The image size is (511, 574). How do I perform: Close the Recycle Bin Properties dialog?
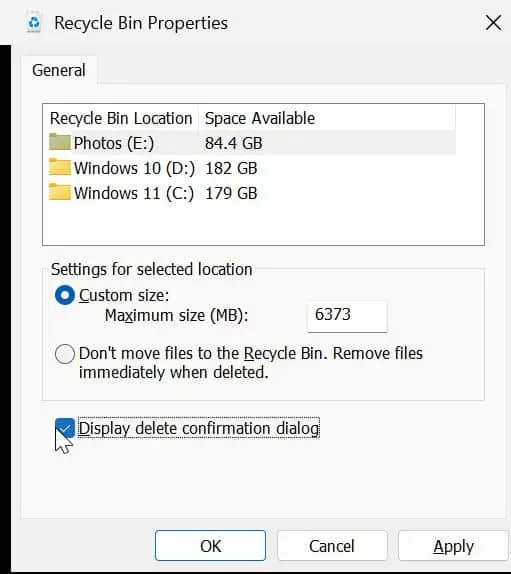493,23
